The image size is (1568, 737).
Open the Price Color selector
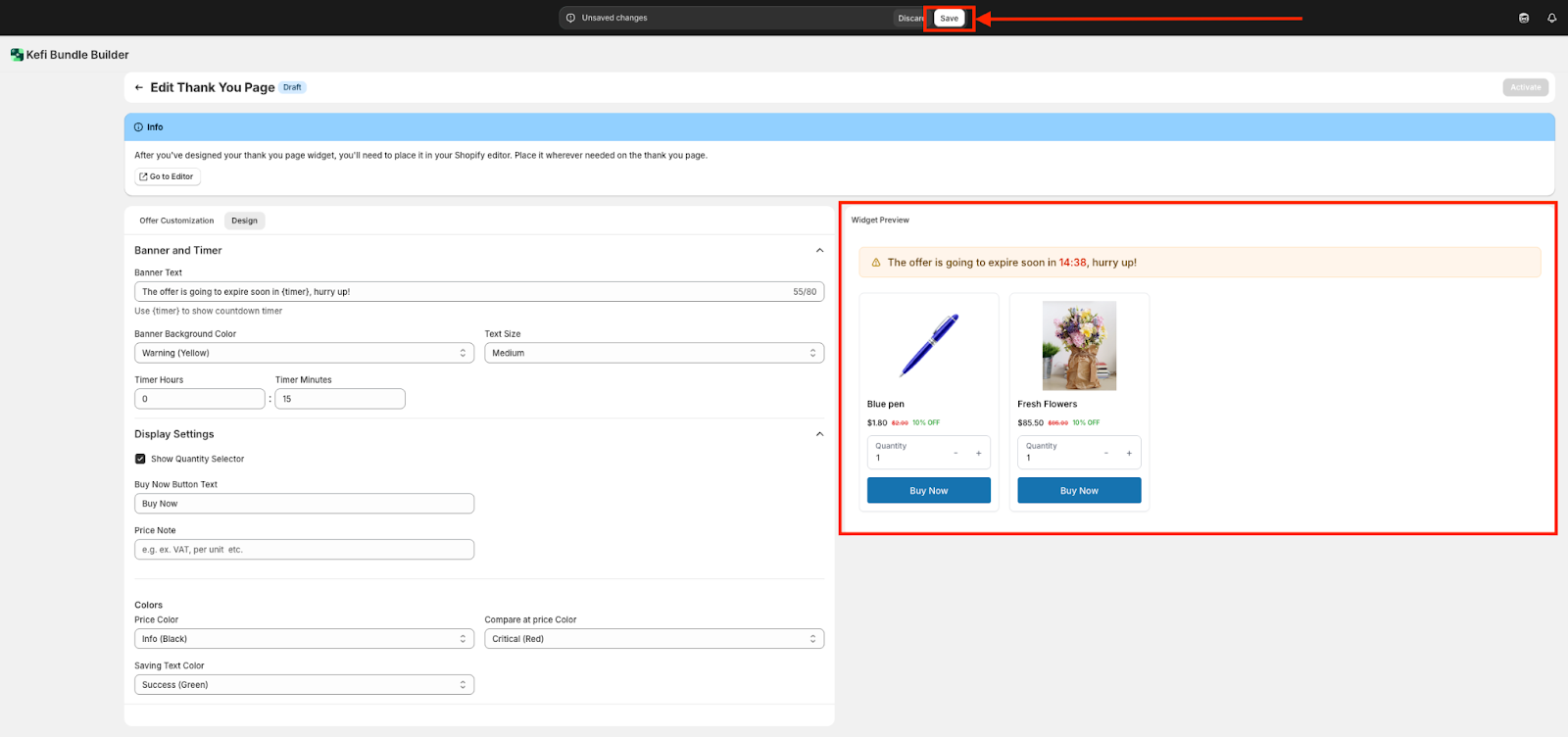304,639
